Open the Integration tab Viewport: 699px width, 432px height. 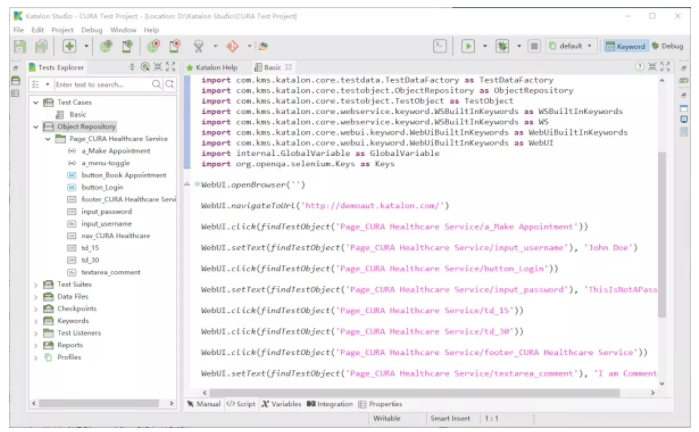click(x=330, y=404)
